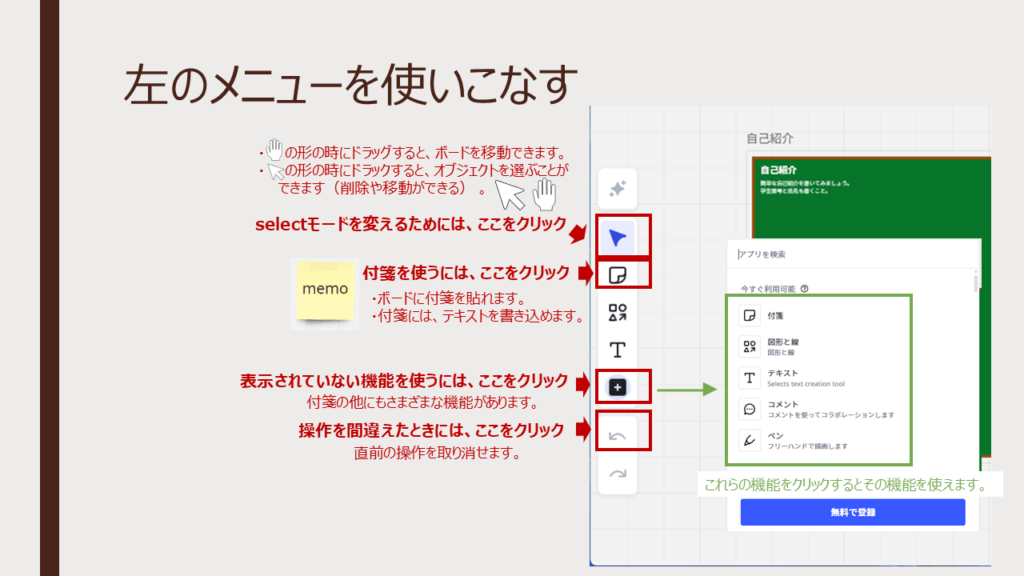Click the アプリを検索 search field

(x=850, y=255)
